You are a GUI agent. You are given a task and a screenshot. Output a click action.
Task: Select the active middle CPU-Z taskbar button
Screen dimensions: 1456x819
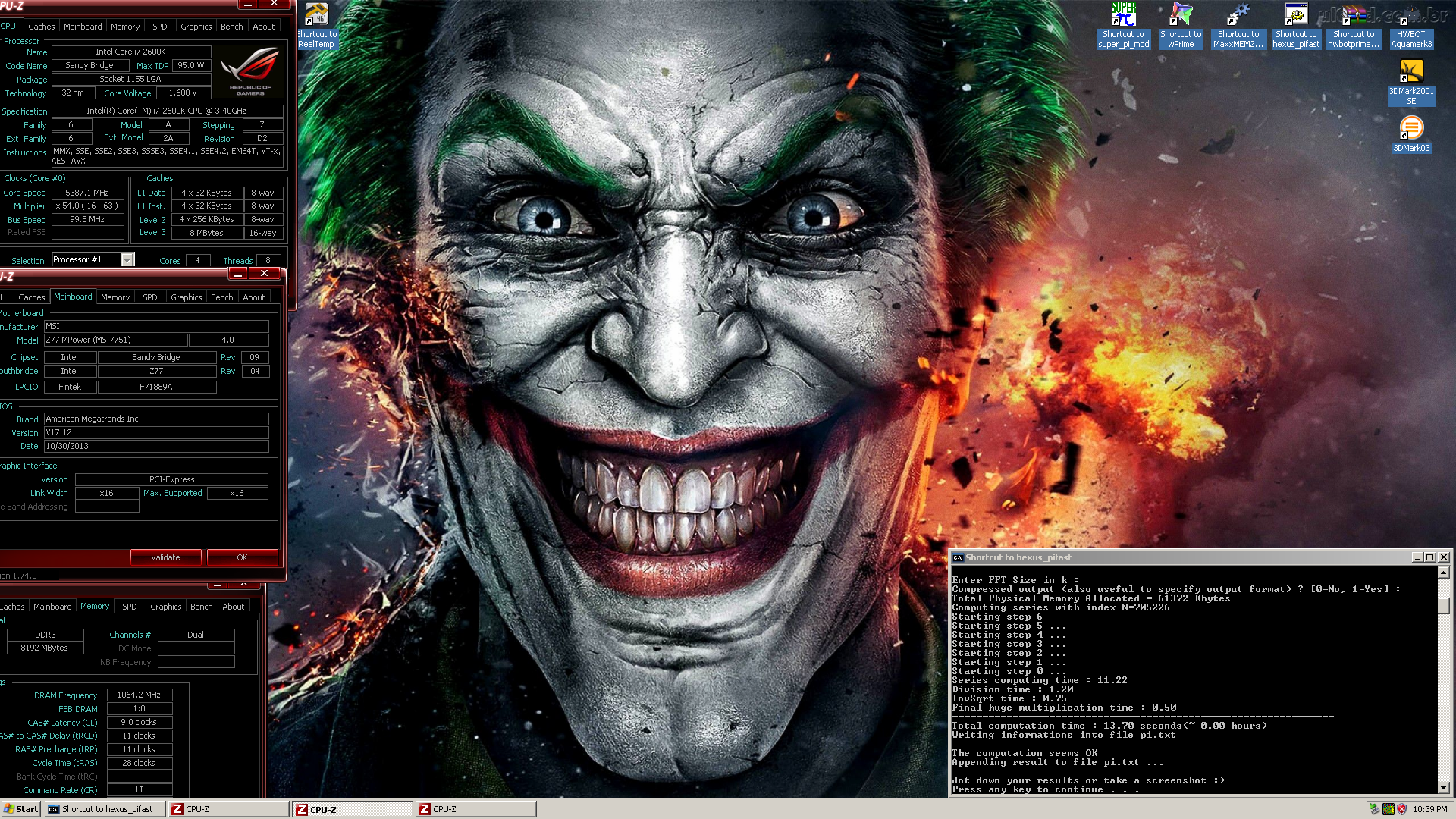(x=353, y=809)
